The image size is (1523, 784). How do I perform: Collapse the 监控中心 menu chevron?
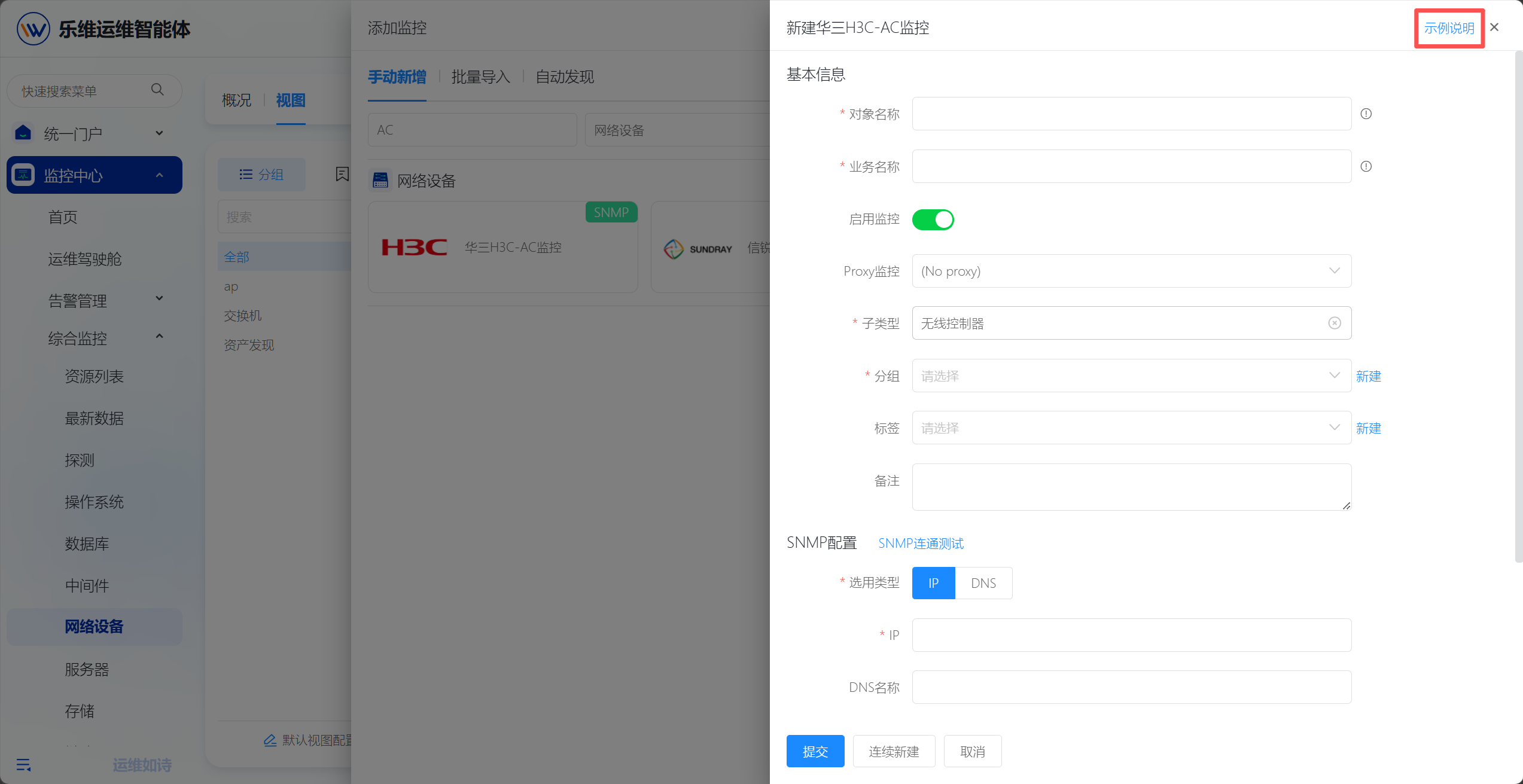[159, 175]
